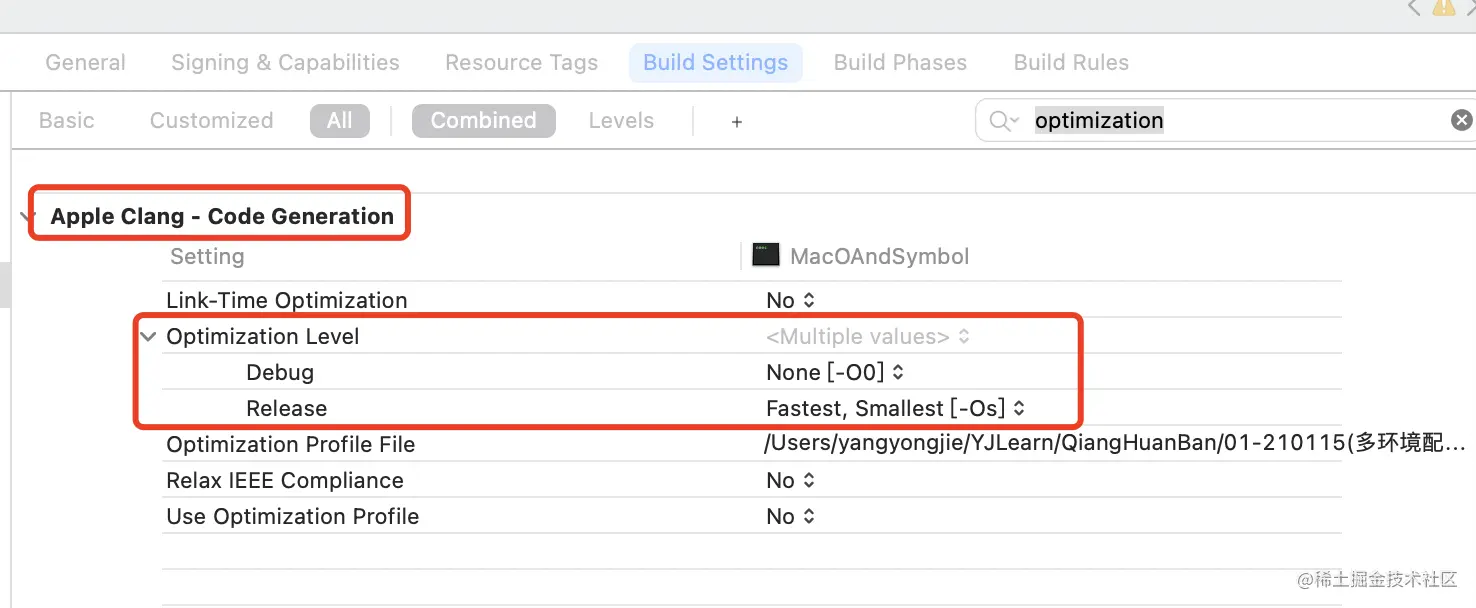The height and width of the screenshot is (608, 1476).
Task: Open Release optimization level dropdown
Action: tap(895, 409)
